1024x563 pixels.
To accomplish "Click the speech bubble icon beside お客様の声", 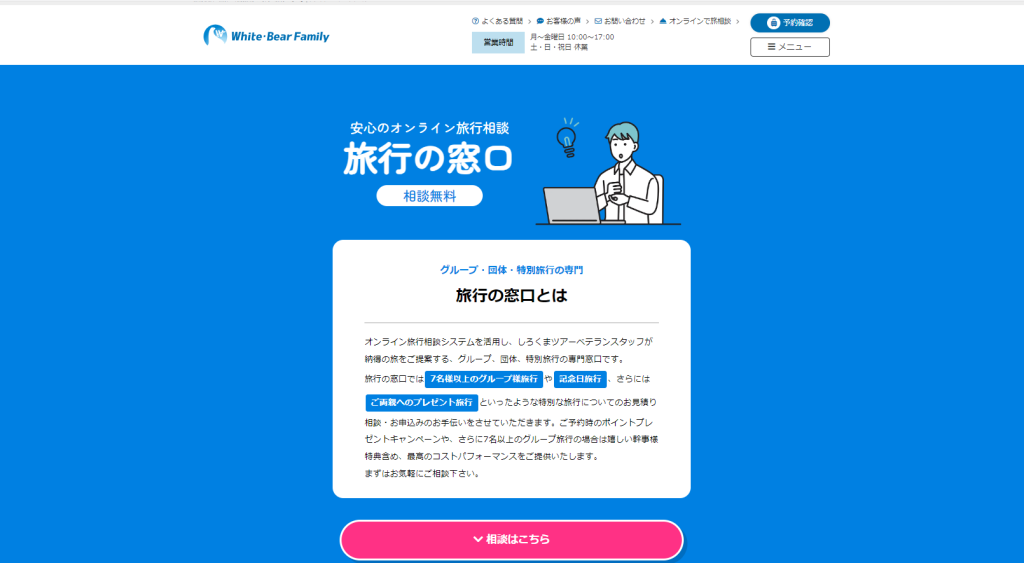I will tap(540, 22).
